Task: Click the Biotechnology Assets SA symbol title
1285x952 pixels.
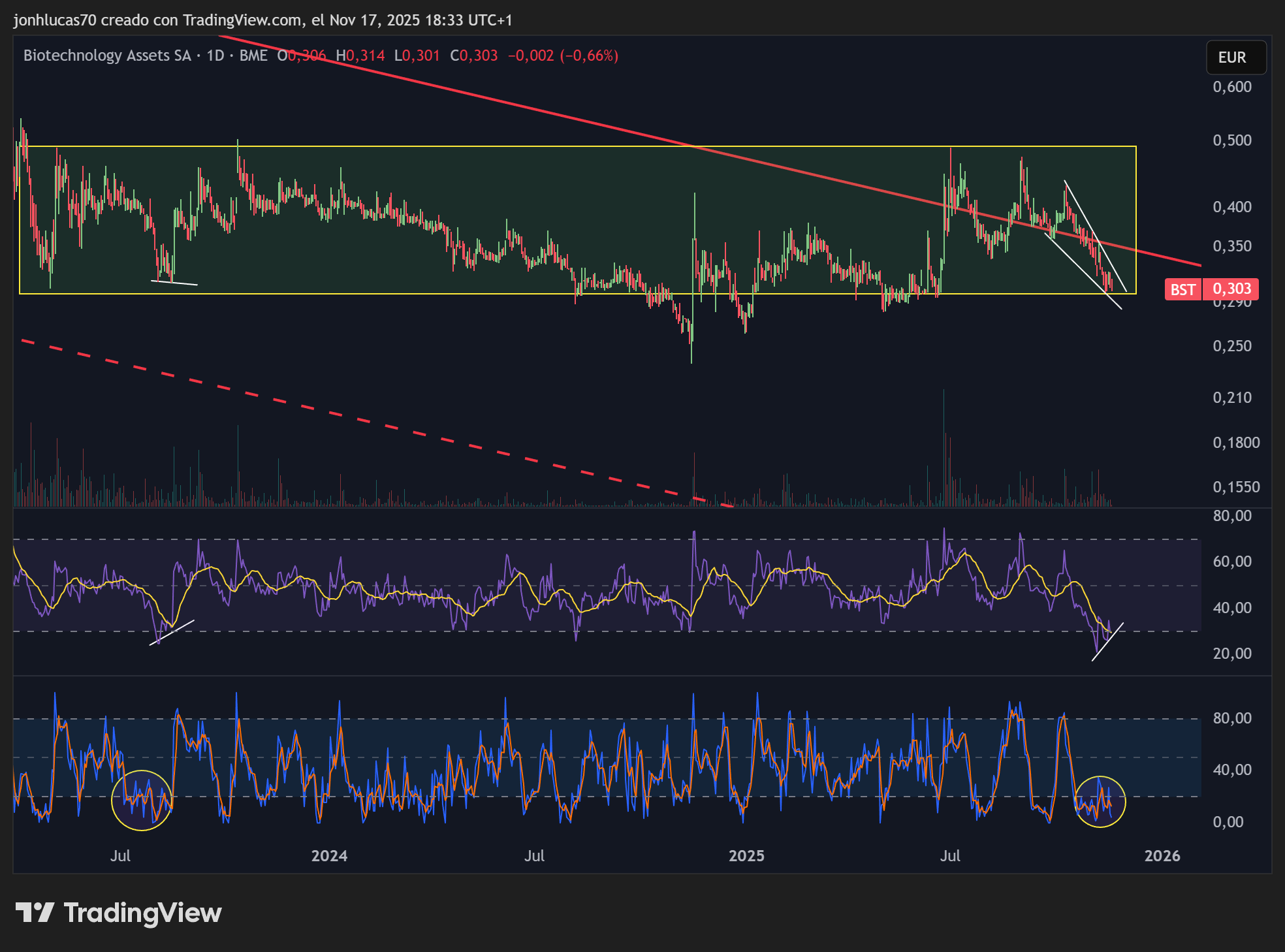Action: pyautogui.click(x=107, y=56)
